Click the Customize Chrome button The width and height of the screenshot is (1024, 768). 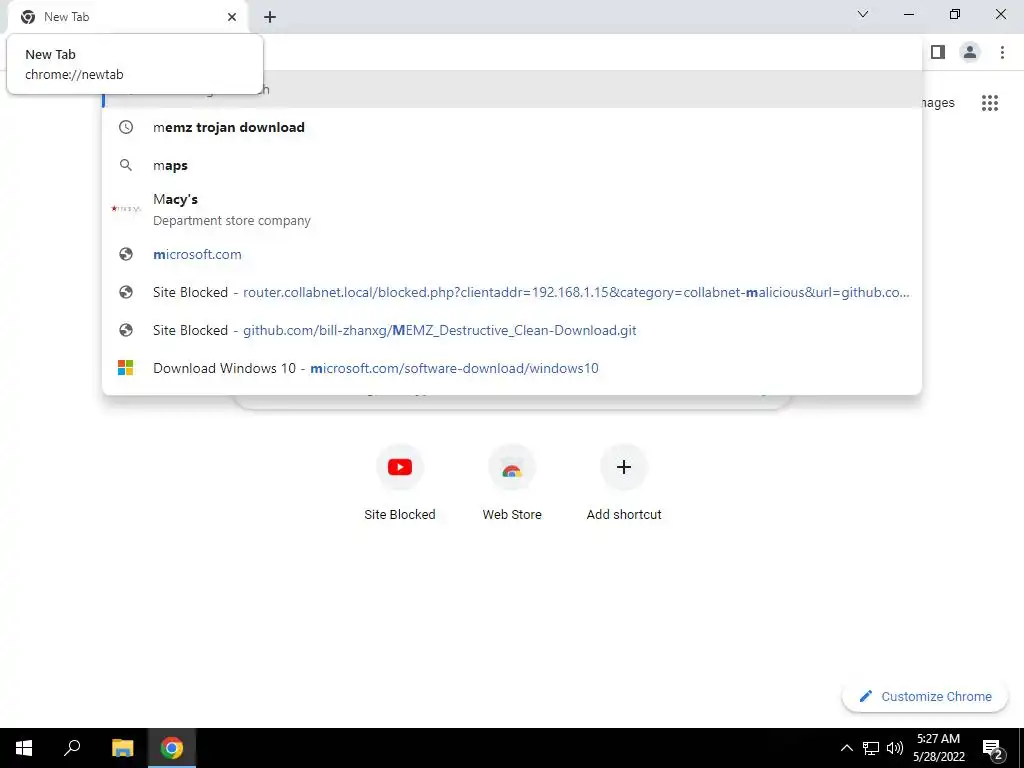point(925,696)
